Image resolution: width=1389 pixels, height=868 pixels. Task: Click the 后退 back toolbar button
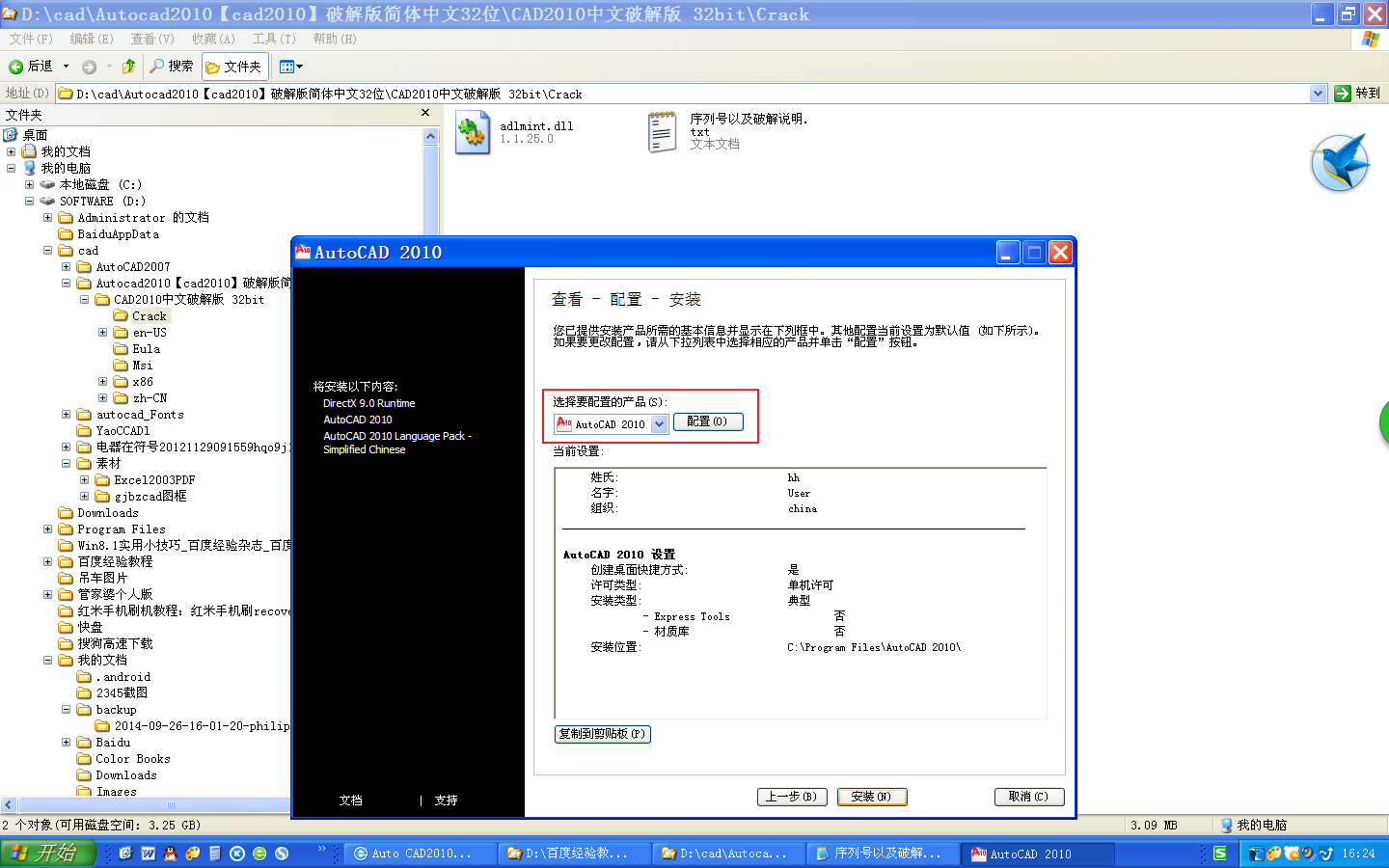[x=31, y=67]
